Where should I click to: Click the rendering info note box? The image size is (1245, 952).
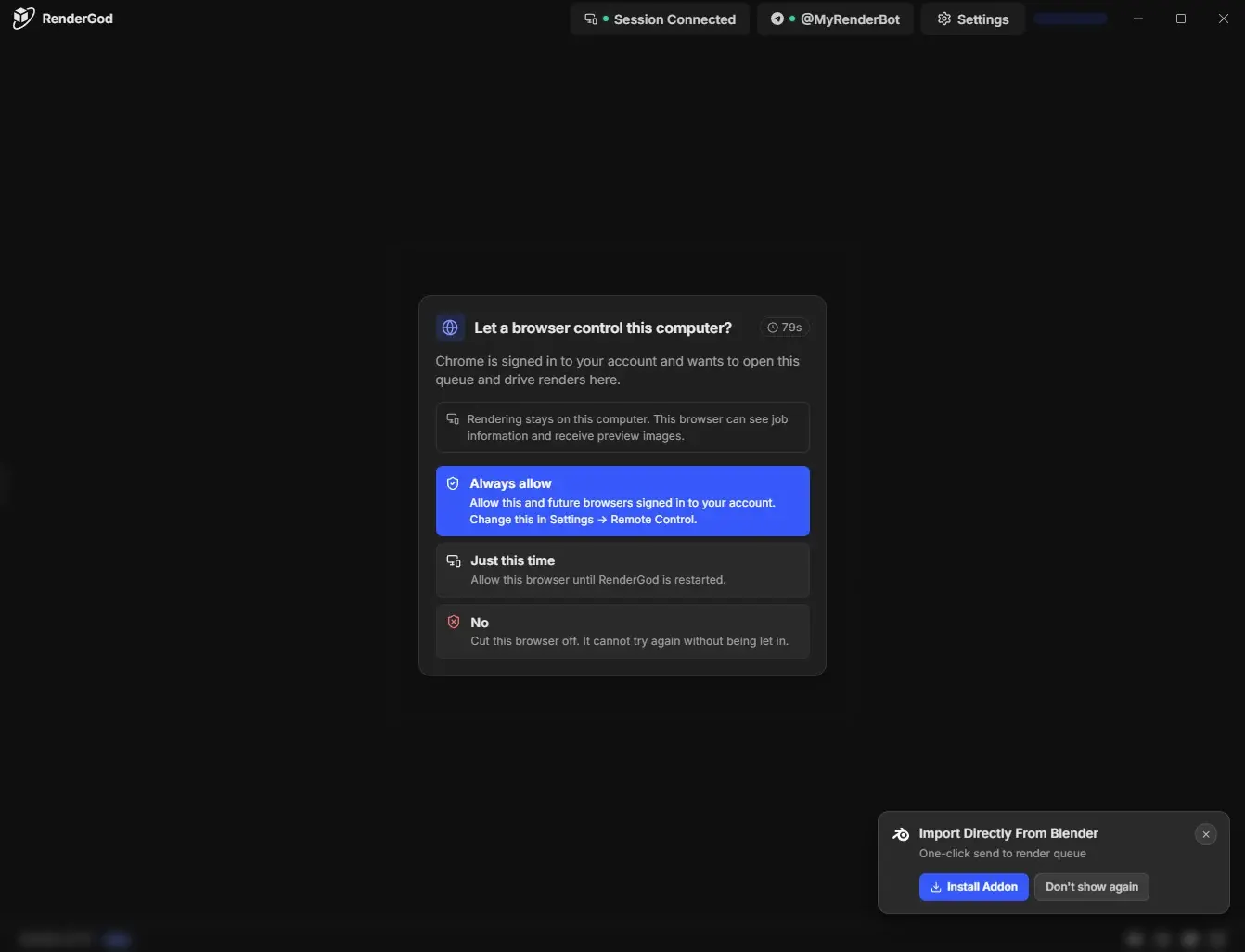pyautogui.click(x=622, y=428)
